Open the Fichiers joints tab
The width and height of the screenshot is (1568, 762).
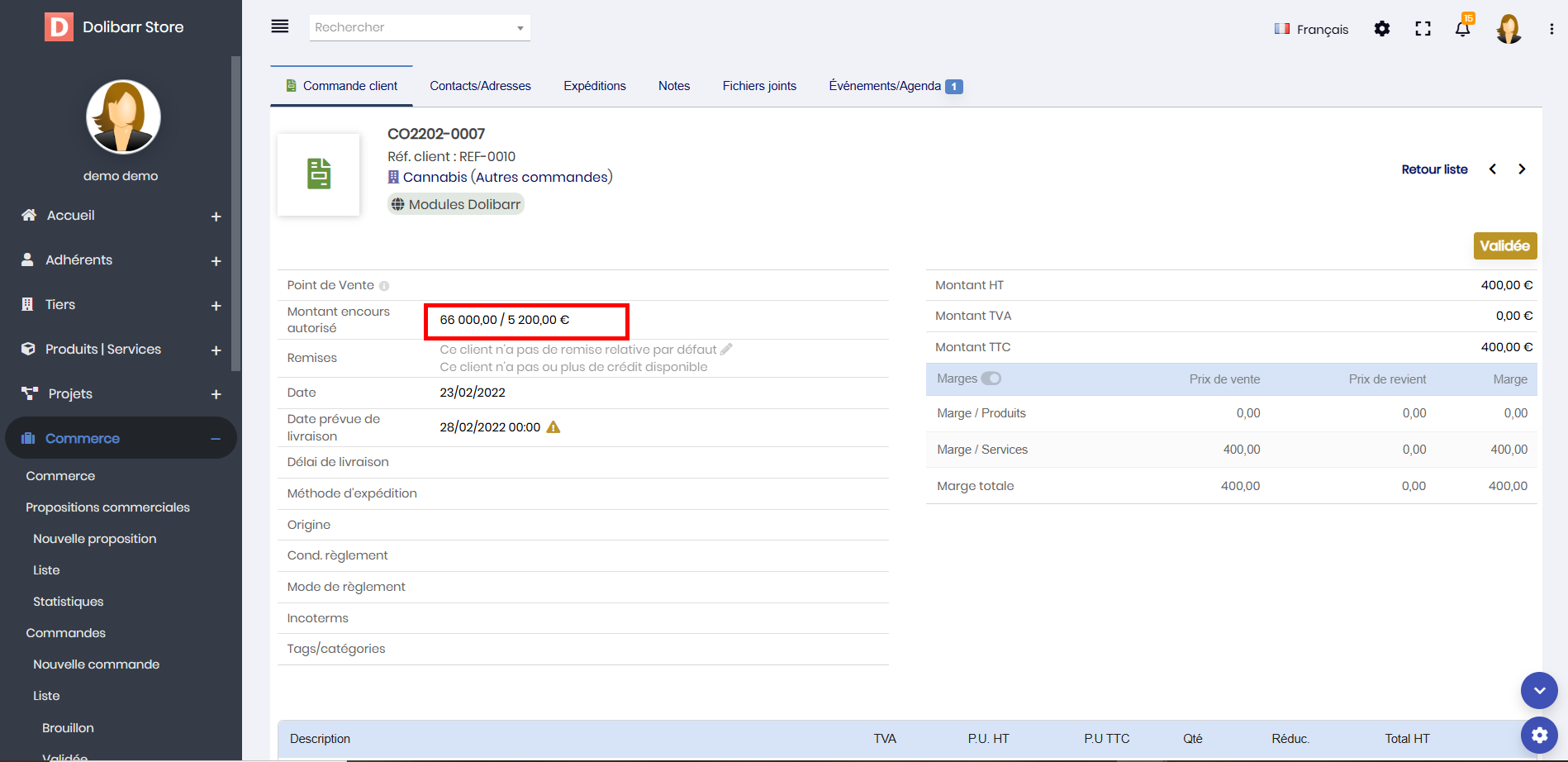point(758,86)
